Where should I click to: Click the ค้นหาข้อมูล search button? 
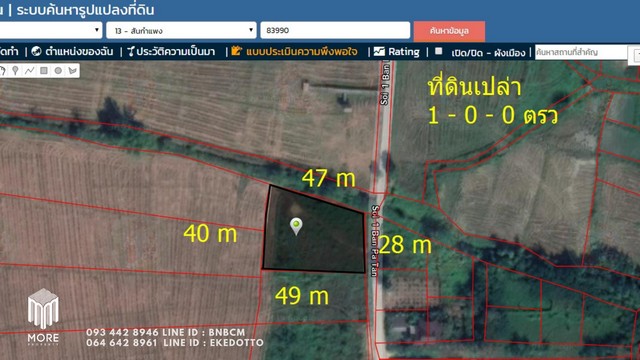[x=449, y=31]
